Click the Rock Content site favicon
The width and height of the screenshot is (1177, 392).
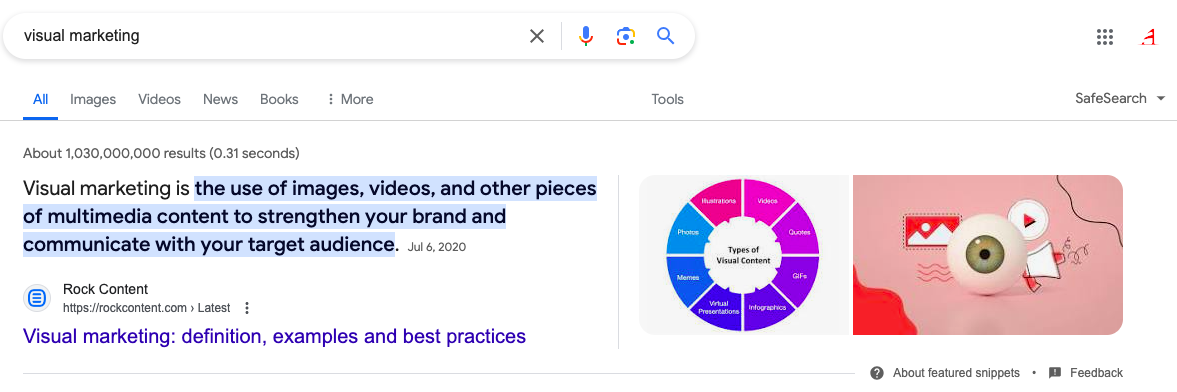(37, 298)
